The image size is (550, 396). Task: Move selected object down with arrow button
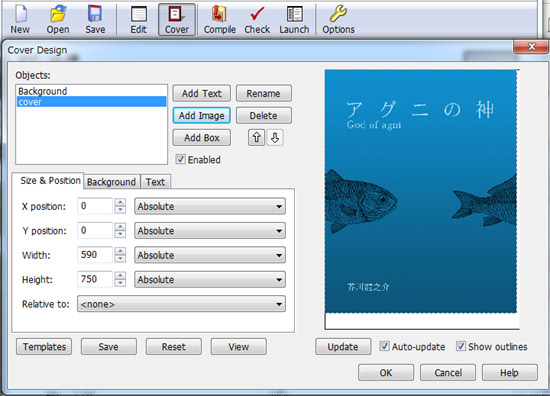[x=275, y=137]
